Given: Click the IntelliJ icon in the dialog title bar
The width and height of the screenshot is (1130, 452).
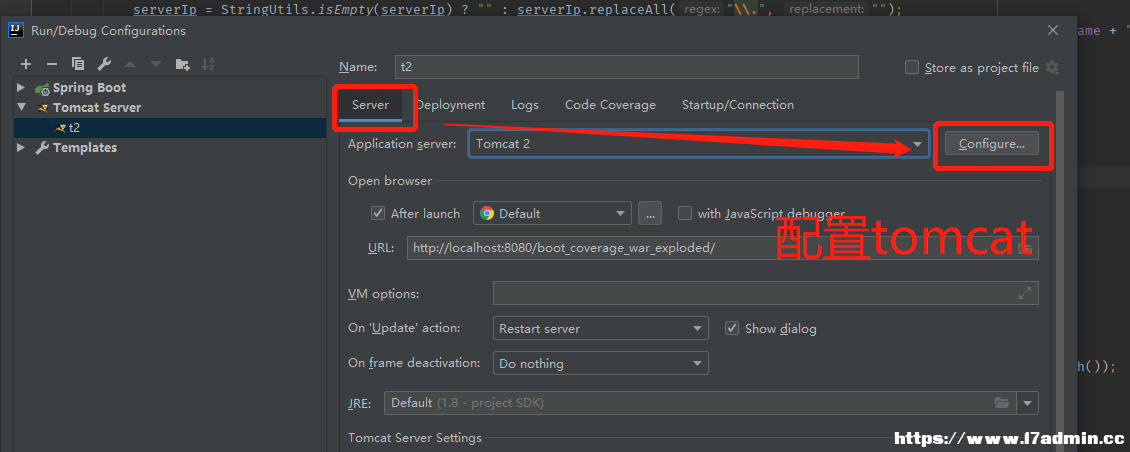Looking at the screenshot, I should coord(14,30).
